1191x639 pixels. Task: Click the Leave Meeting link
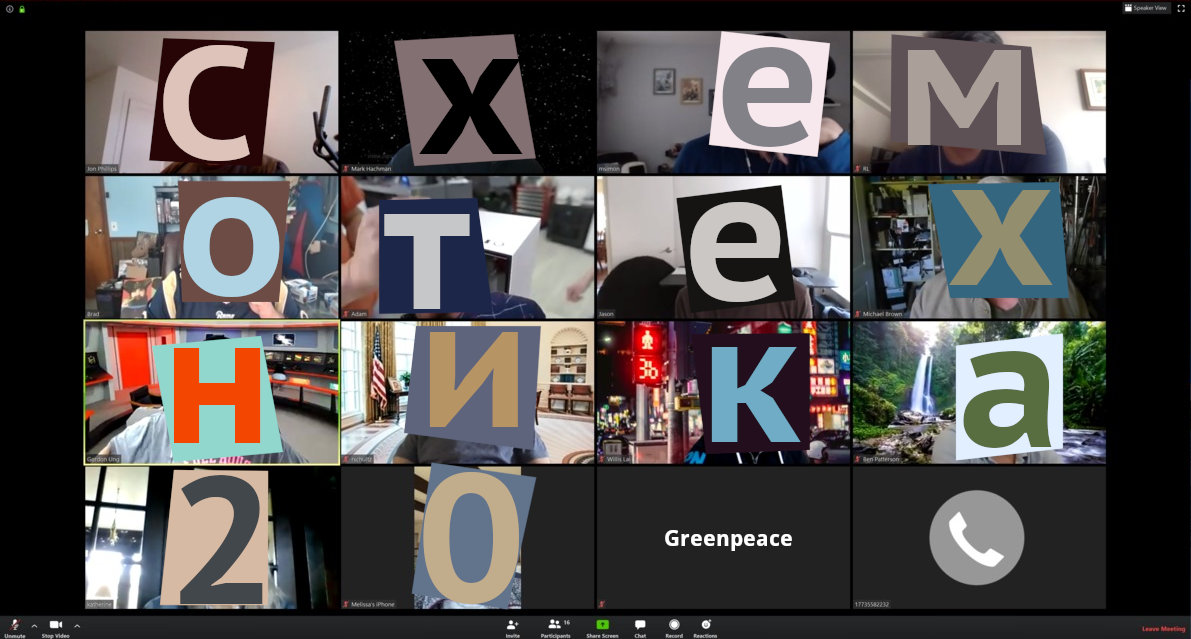pos(1163,629)
